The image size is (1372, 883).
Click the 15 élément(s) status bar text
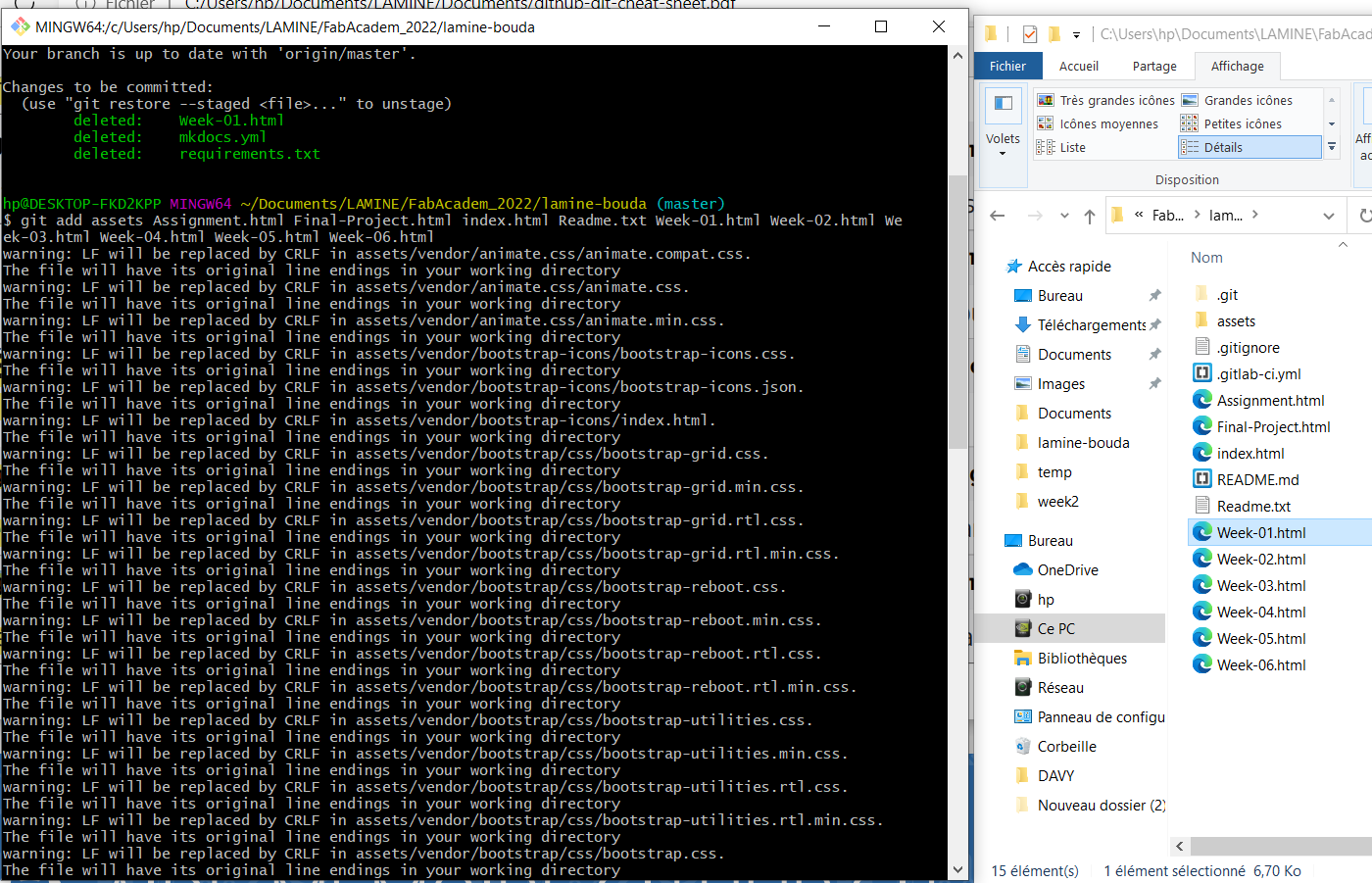[1035, 870]
